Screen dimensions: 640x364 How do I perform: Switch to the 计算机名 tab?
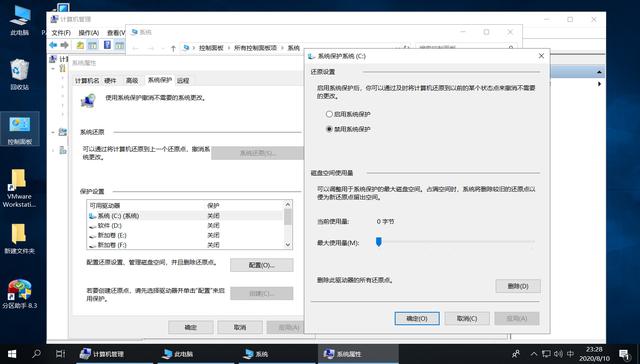pyautogui.click(x=87, y=81)
